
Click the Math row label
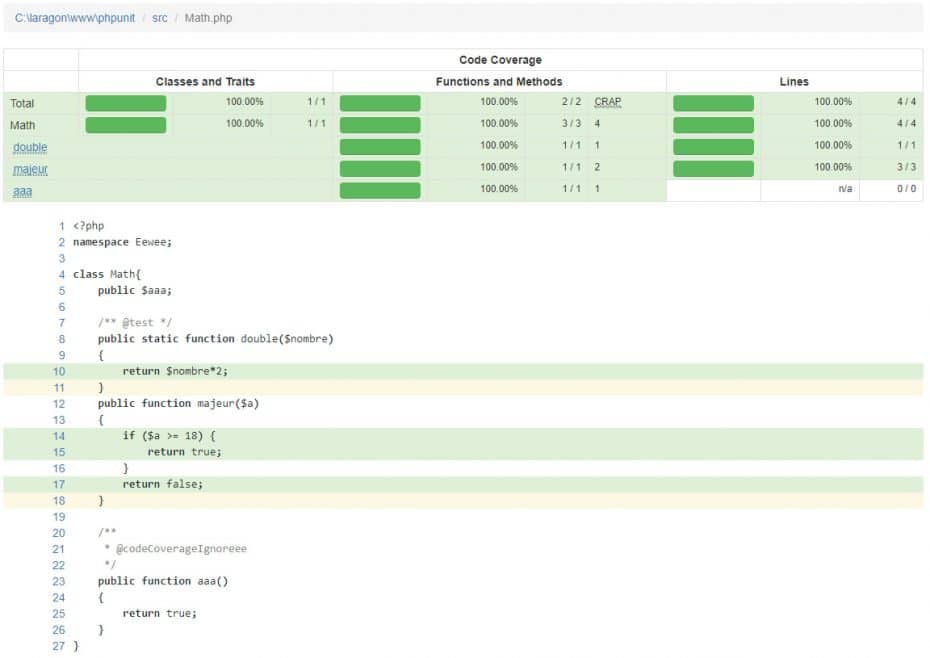pos(23,125)
